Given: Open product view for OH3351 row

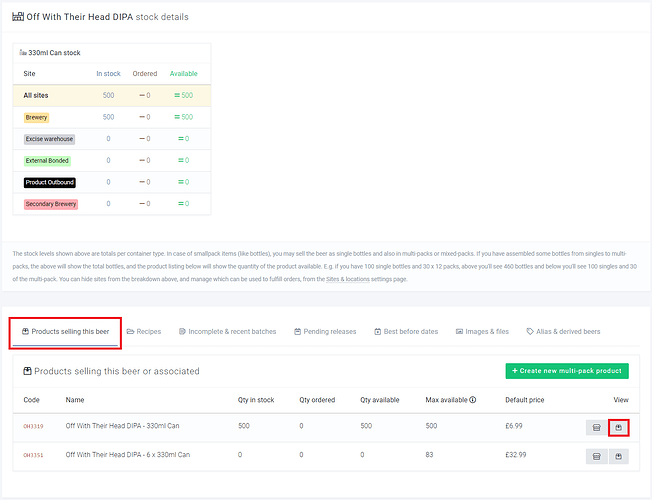Looking at the screenshot, I should 619,456.
